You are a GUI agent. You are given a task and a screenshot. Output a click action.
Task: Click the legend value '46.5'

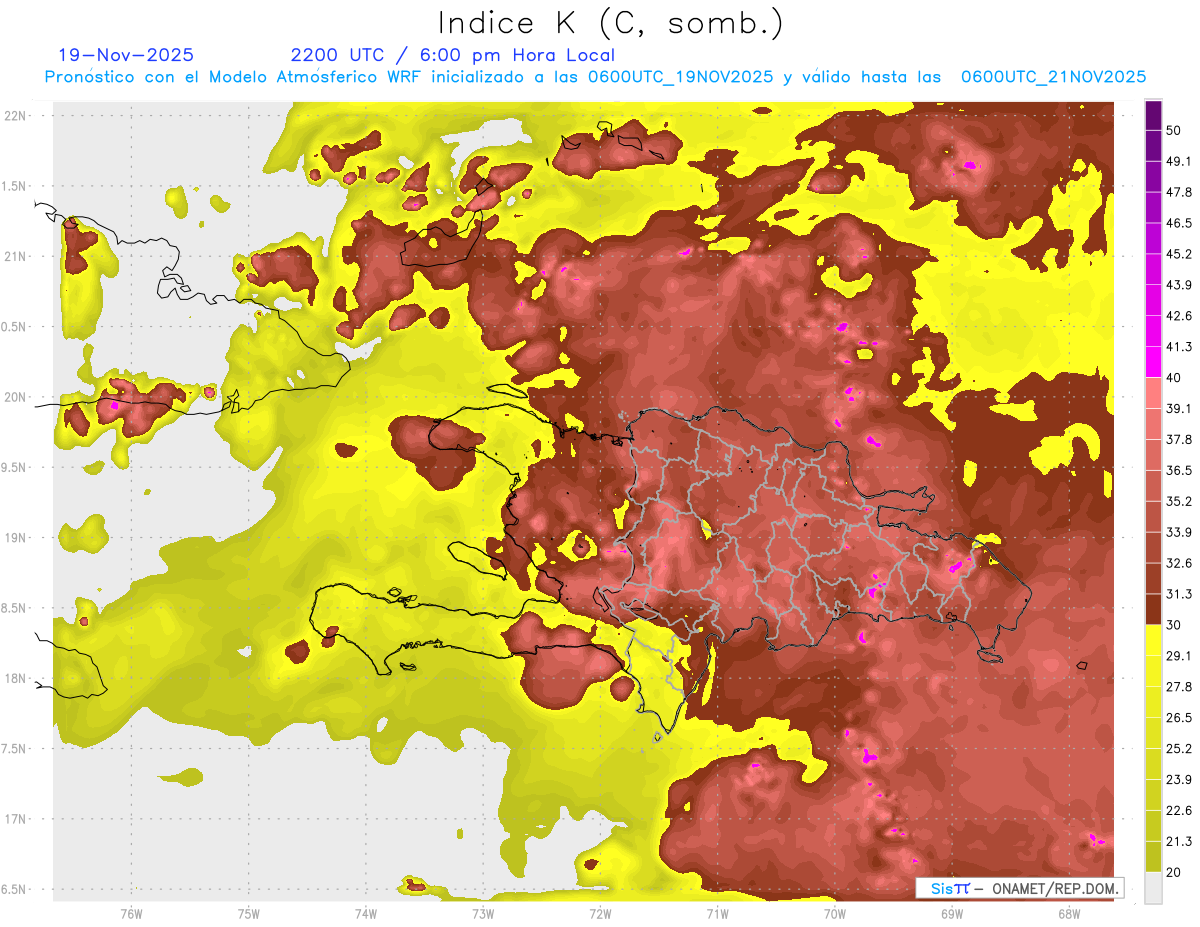pos(1179,223)
